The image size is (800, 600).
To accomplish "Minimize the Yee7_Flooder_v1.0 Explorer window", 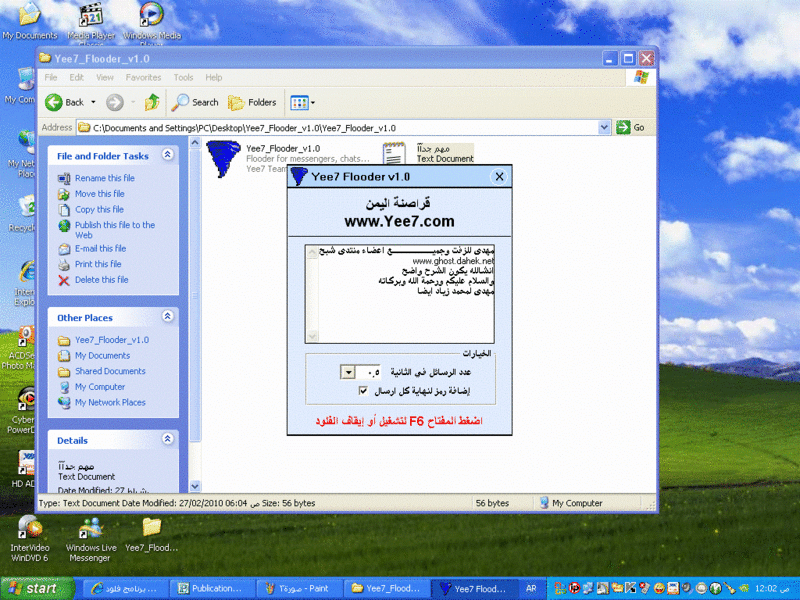I will pos(610,59).
